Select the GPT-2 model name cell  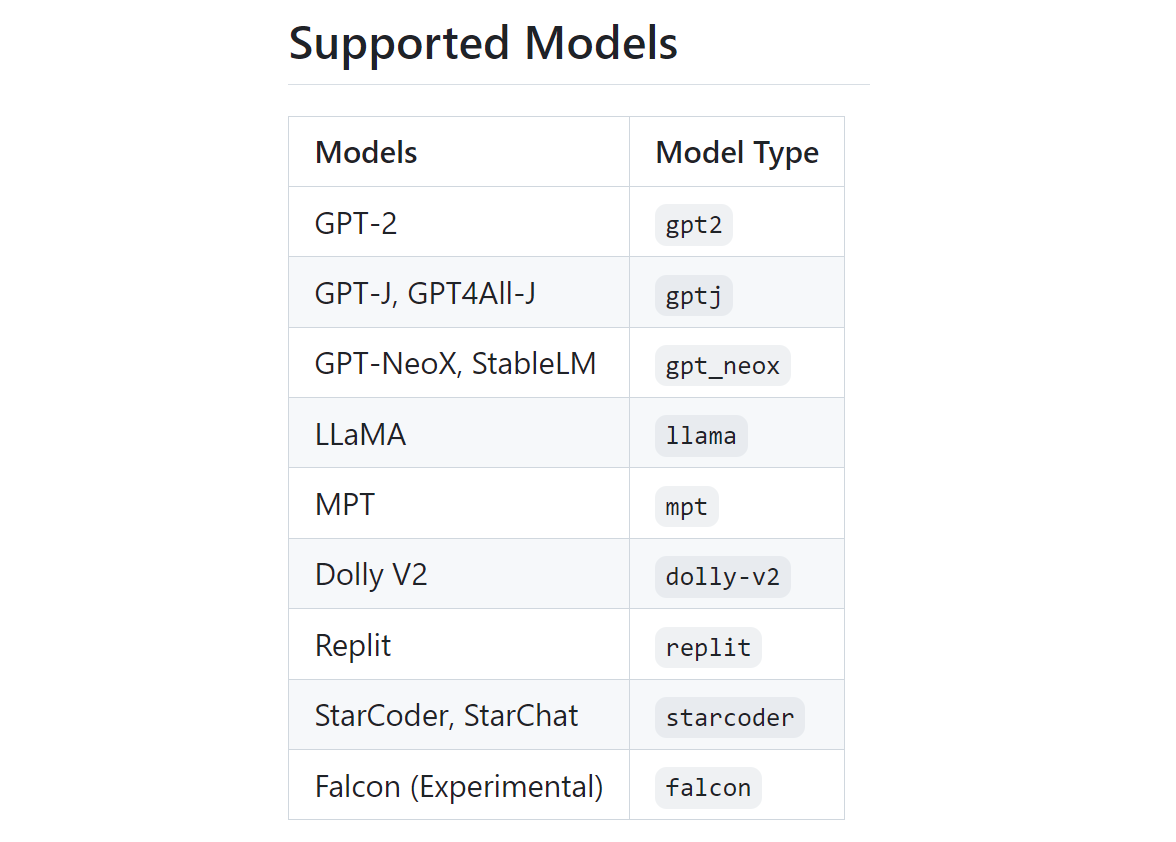coord(356,223)
